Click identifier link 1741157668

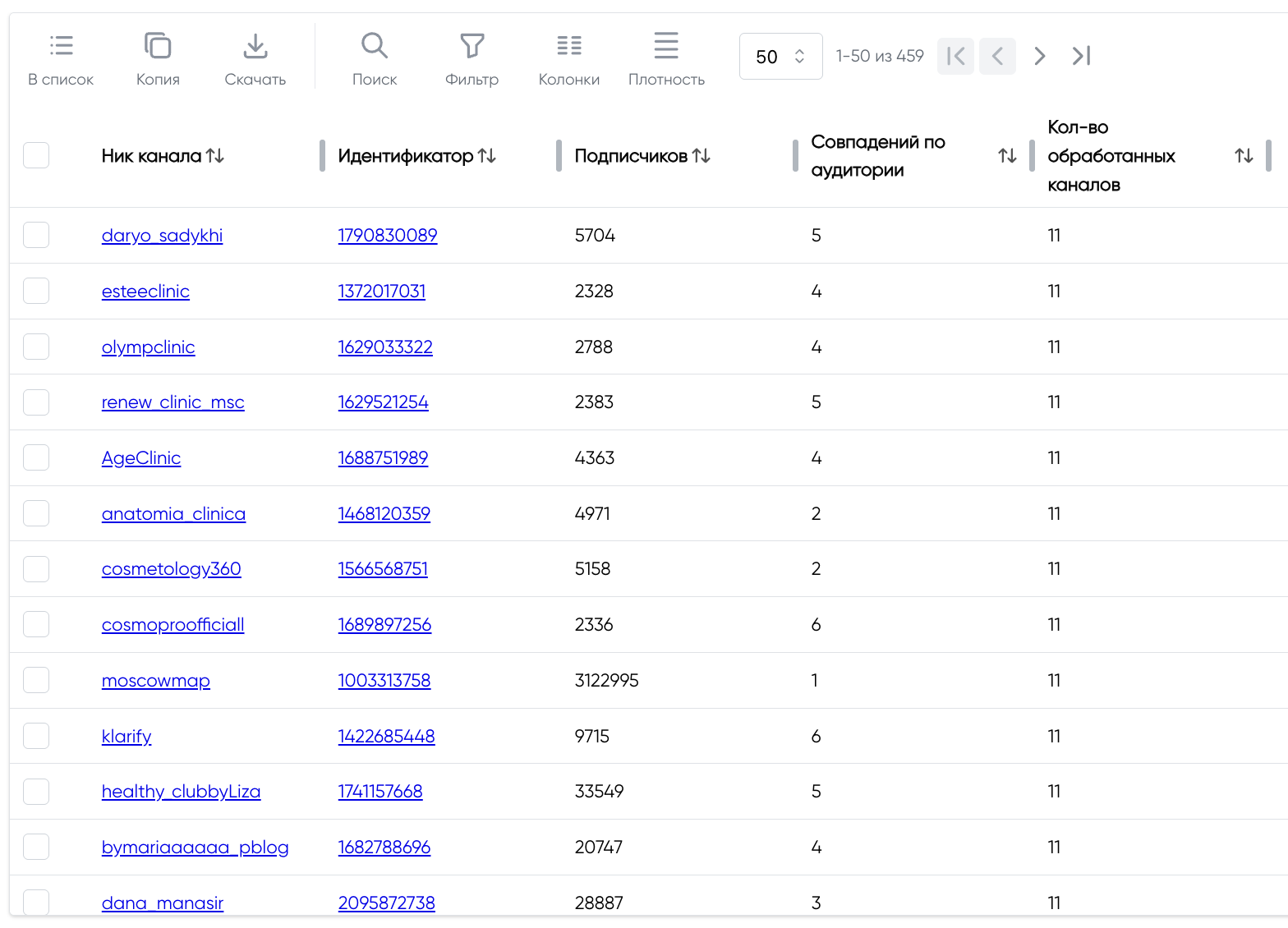380,792
